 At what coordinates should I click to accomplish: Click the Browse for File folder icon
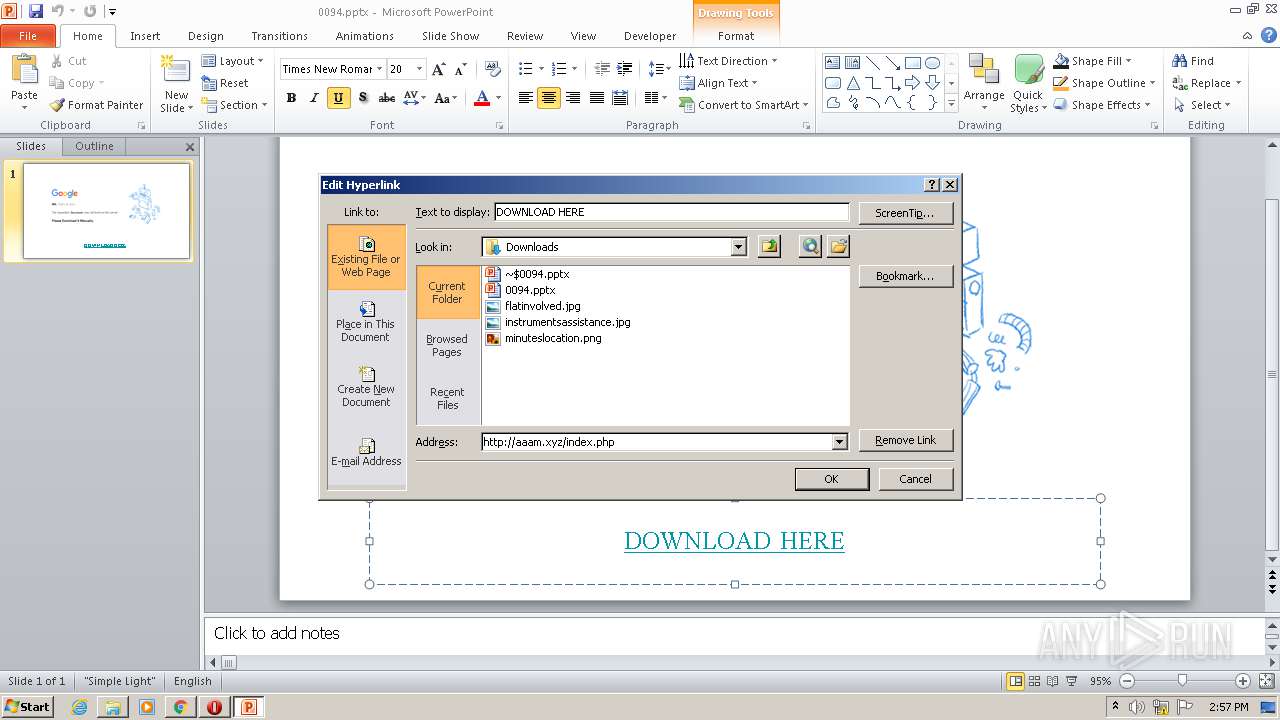click(838, 246)
